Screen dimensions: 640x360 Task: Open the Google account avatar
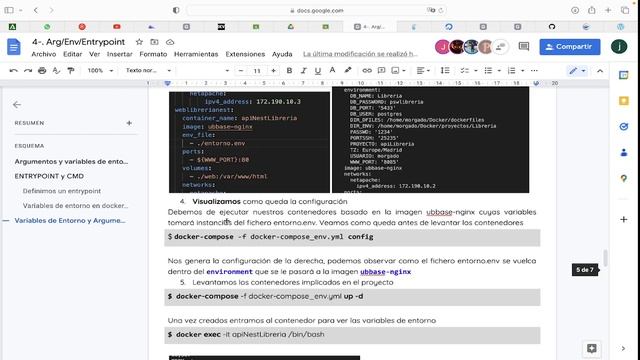pos(619,47)
